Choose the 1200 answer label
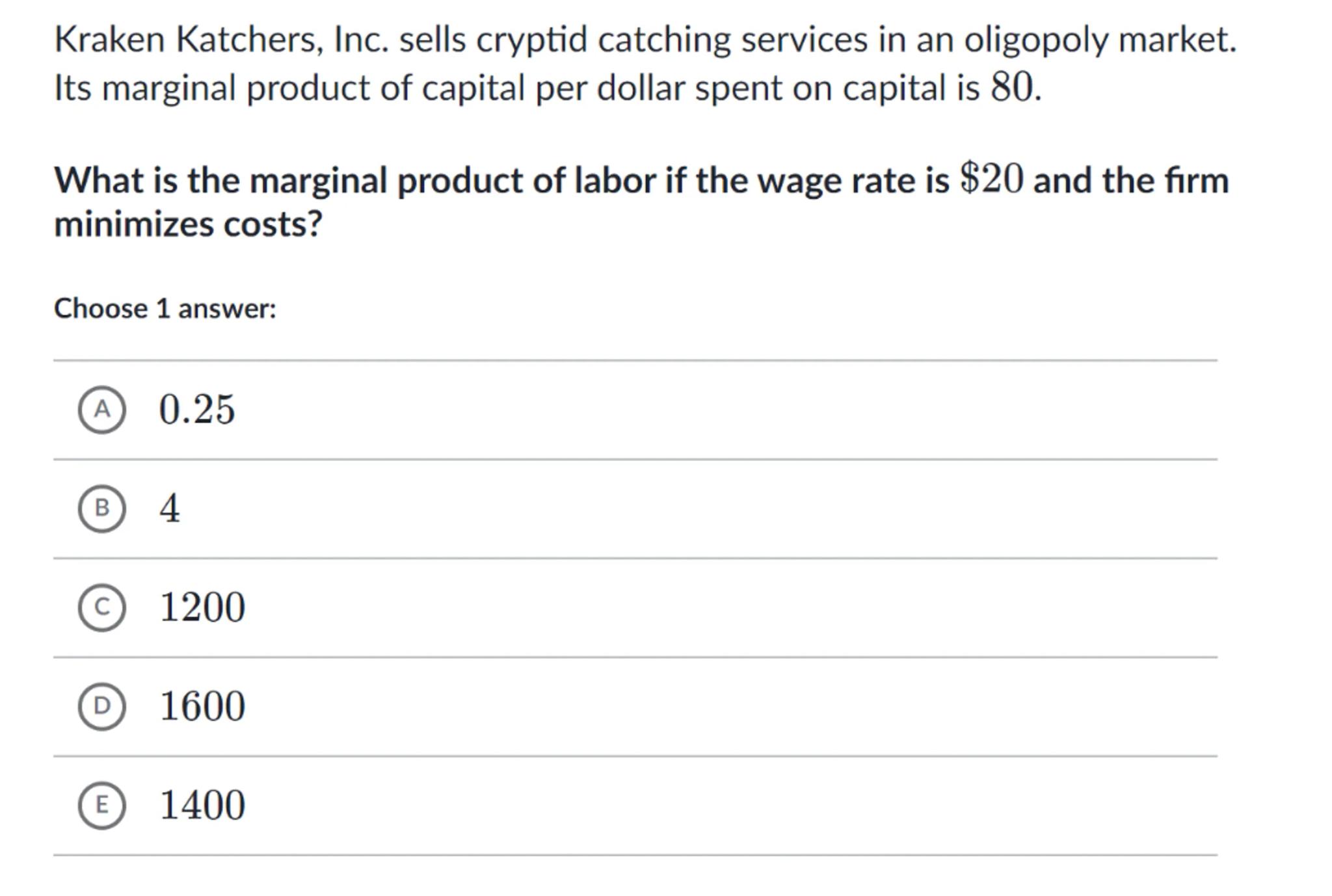The image size is (1332, 896). click(x=202, y=607)
